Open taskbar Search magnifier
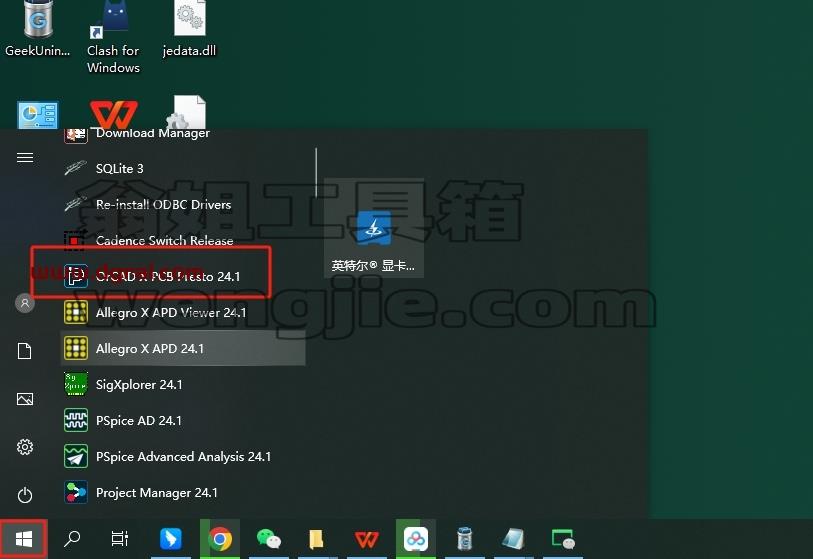The width and height of the screenshot is (813, 559). click(x=72, y=539)
